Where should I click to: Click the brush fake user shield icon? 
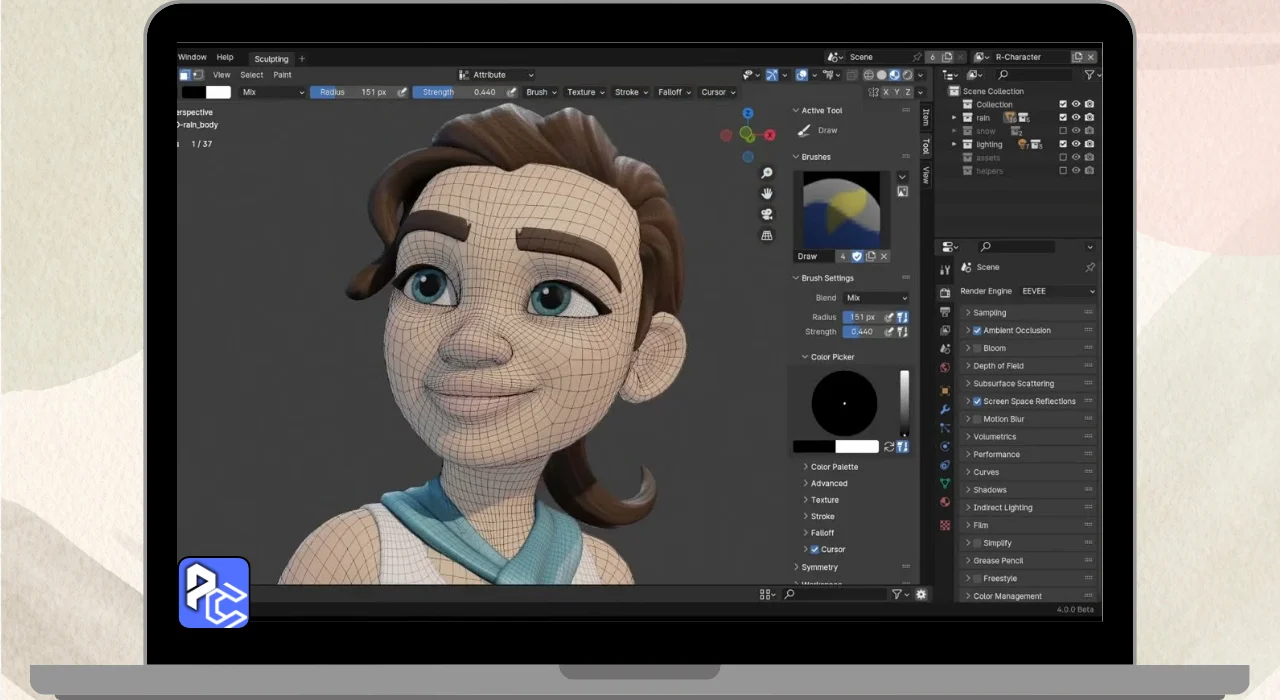(857, 257)
